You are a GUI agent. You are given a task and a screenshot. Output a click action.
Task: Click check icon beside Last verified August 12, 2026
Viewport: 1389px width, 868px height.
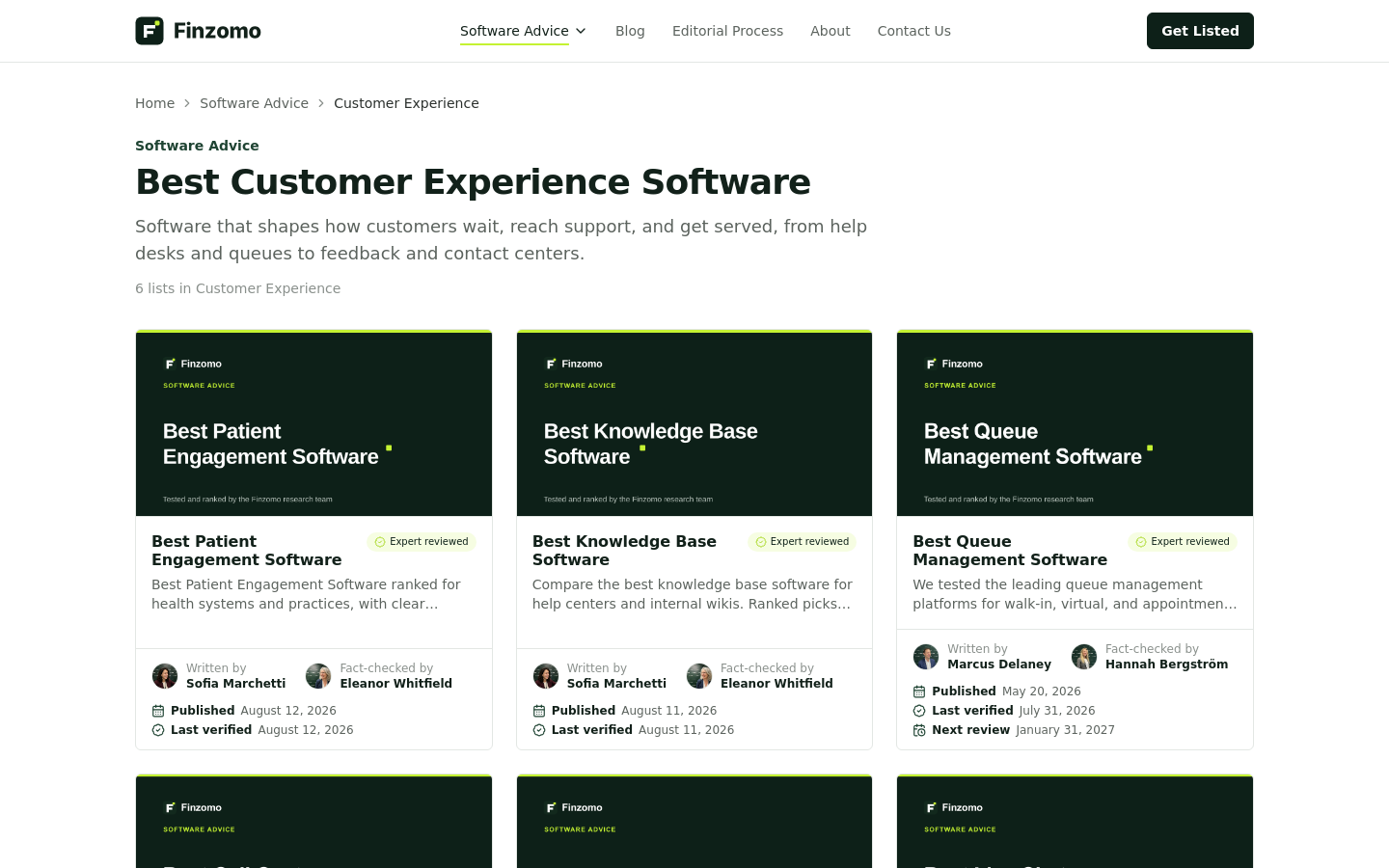[158, 730]
